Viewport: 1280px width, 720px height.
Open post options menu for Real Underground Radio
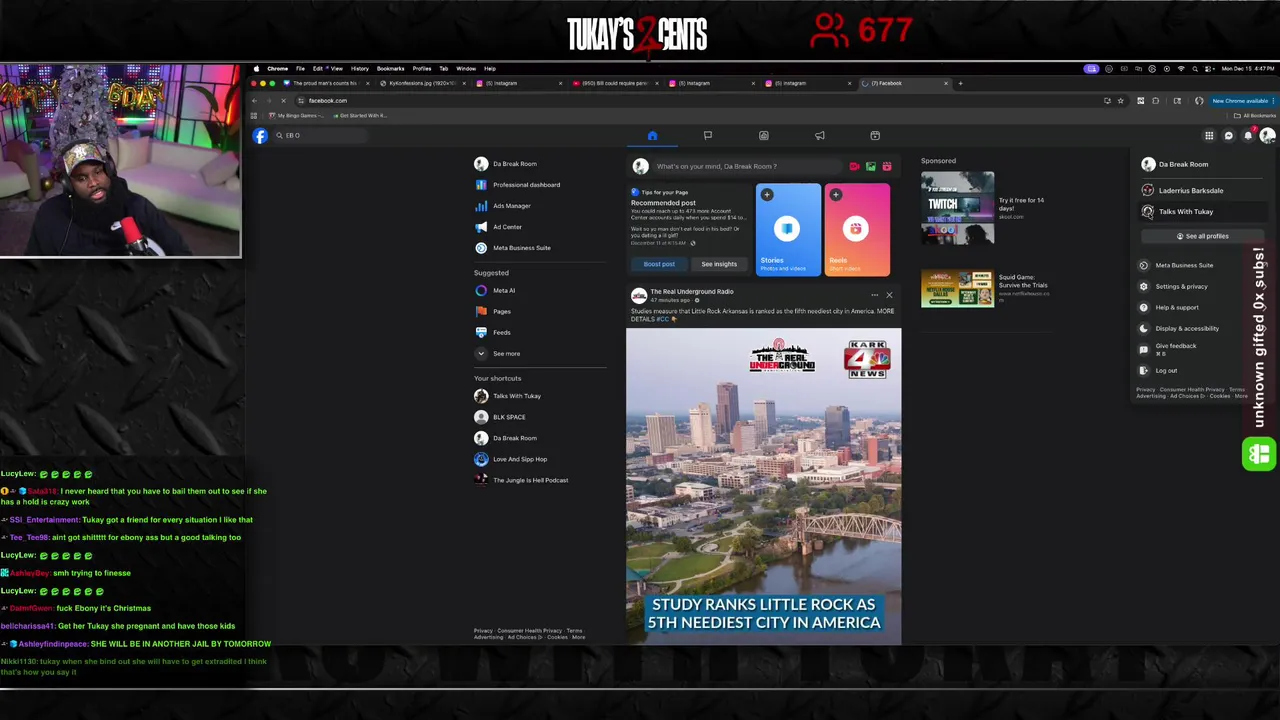pos(874,295)
